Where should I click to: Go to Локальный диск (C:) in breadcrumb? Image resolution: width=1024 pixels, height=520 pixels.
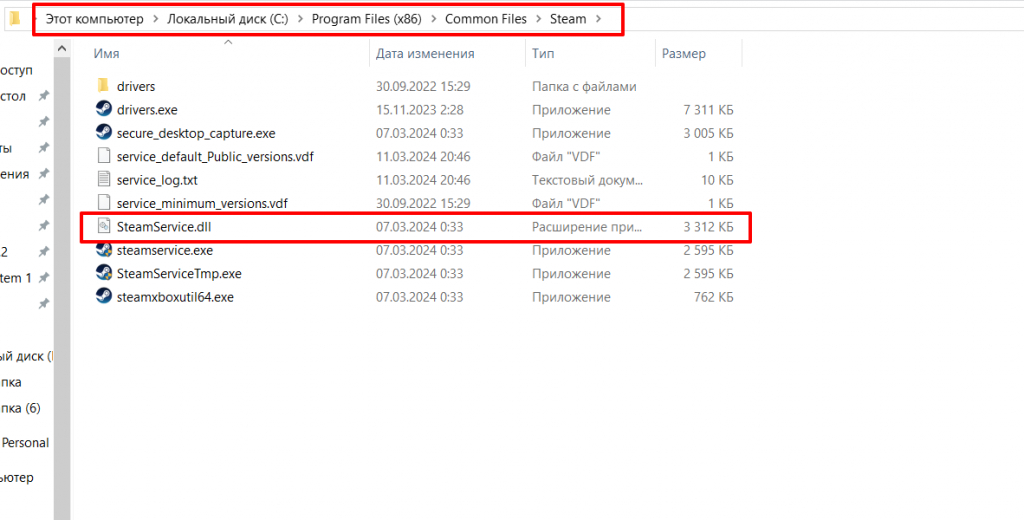228,19
